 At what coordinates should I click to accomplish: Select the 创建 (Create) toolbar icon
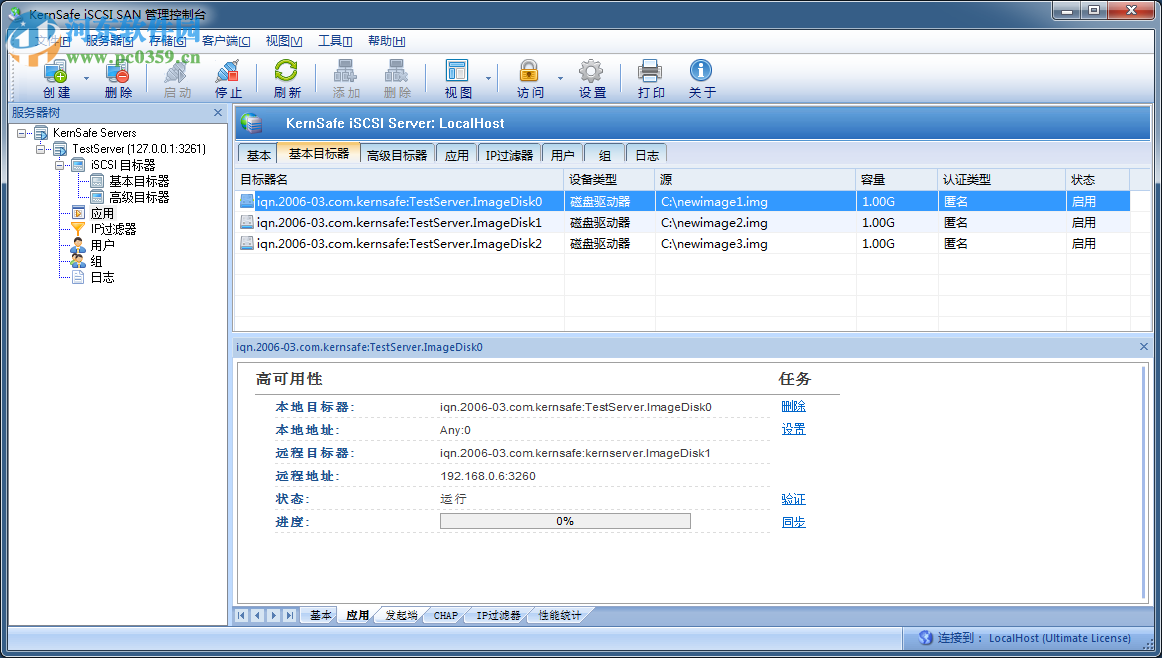tap(57, 78)
